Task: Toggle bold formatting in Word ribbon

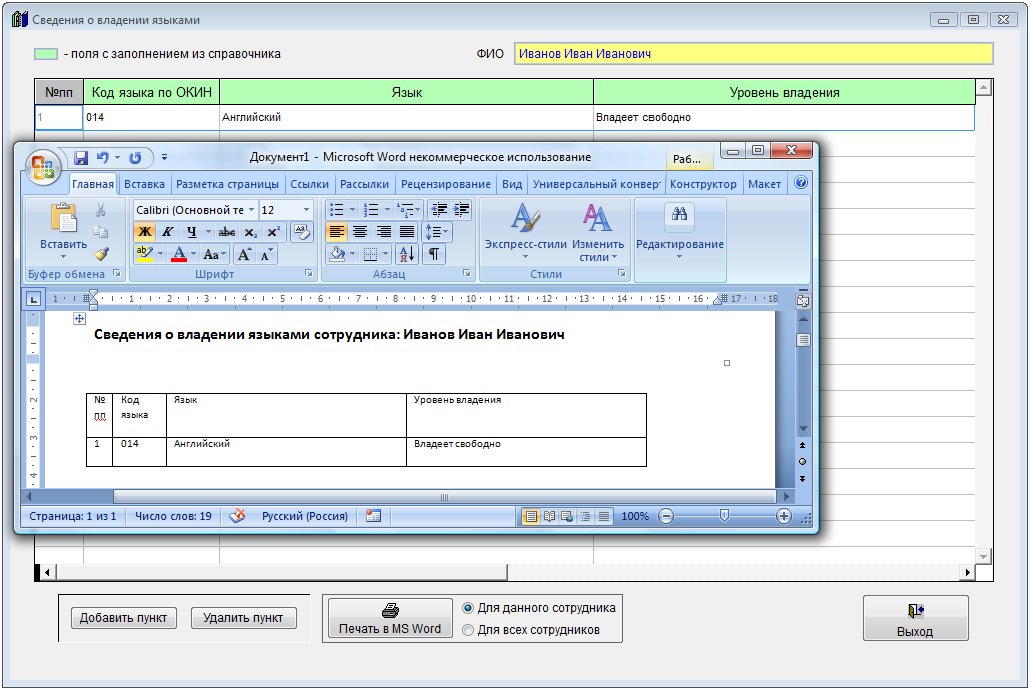Action: pyautogui.click(x=144, y=232)
